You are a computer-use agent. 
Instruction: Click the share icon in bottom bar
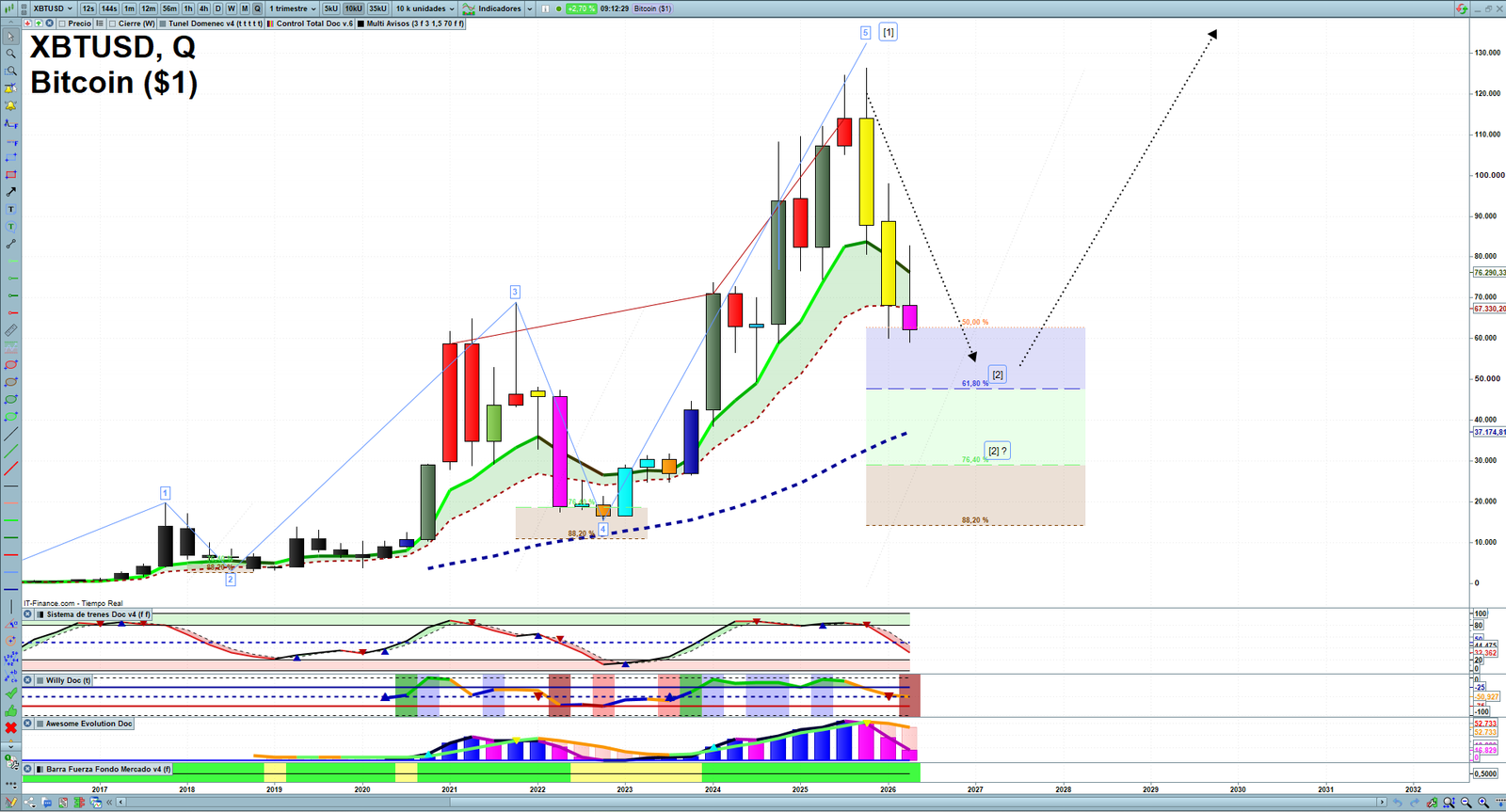30,803
